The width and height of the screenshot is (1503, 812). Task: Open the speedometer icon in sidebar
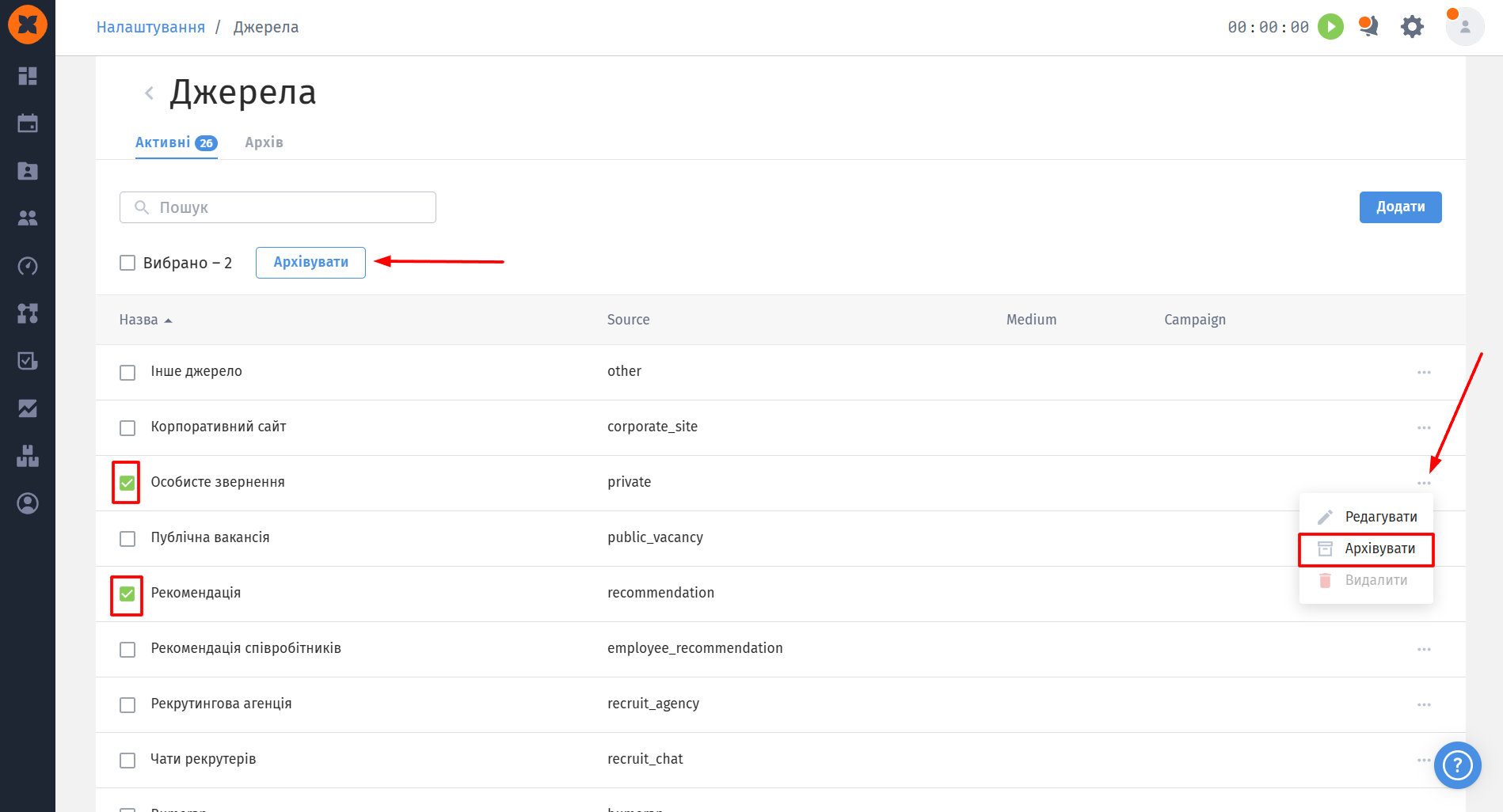coord(28,266)
